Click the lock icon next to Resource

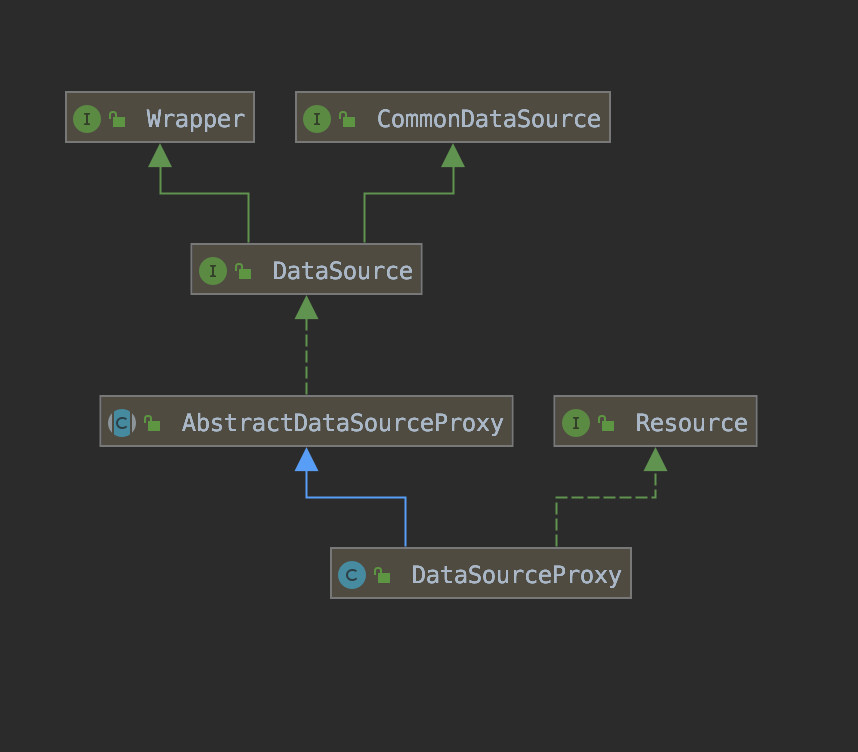point(606,424)
